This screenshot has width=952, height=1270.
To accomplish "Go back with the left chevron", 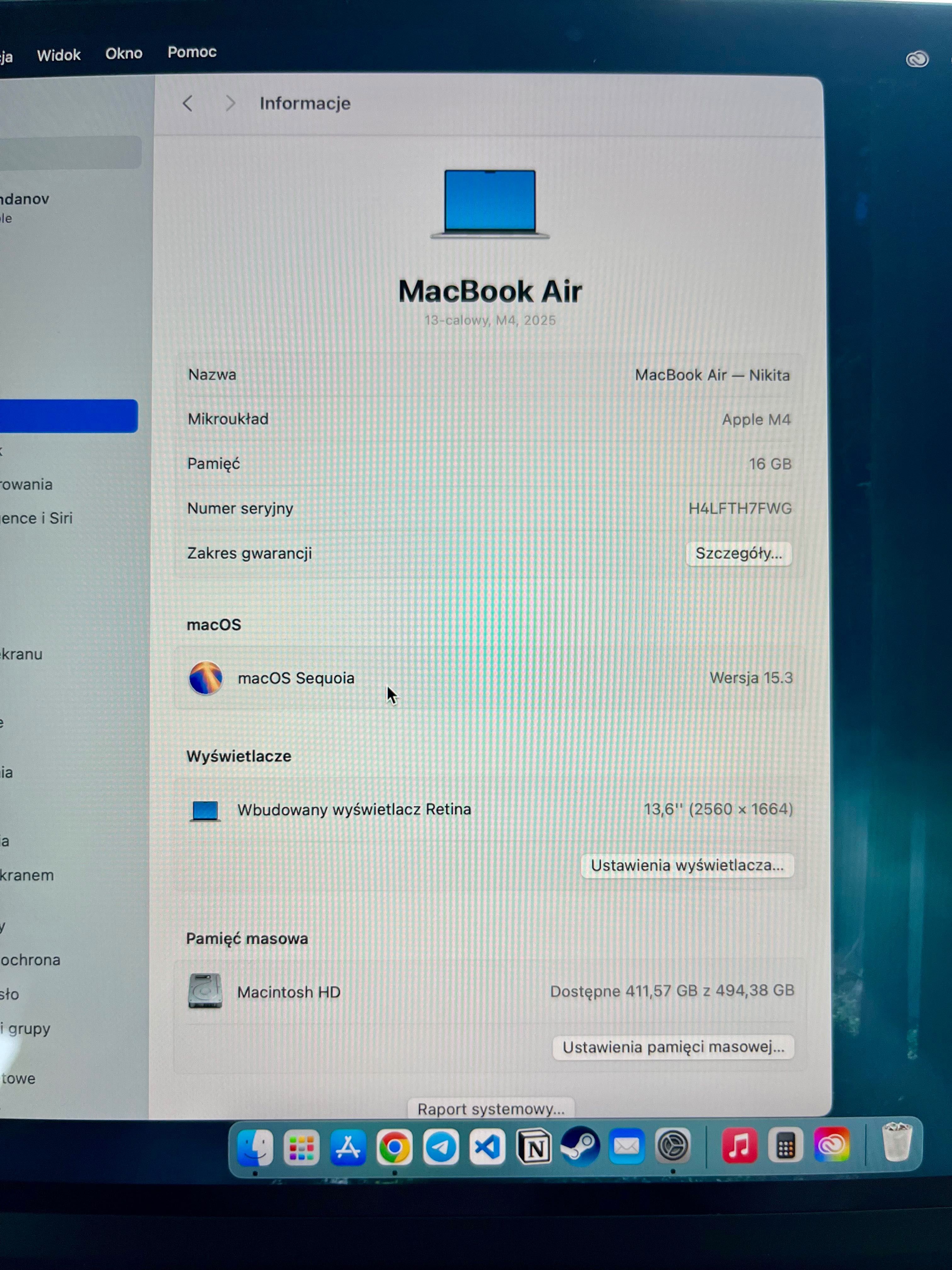I will [x=188, y=103].
